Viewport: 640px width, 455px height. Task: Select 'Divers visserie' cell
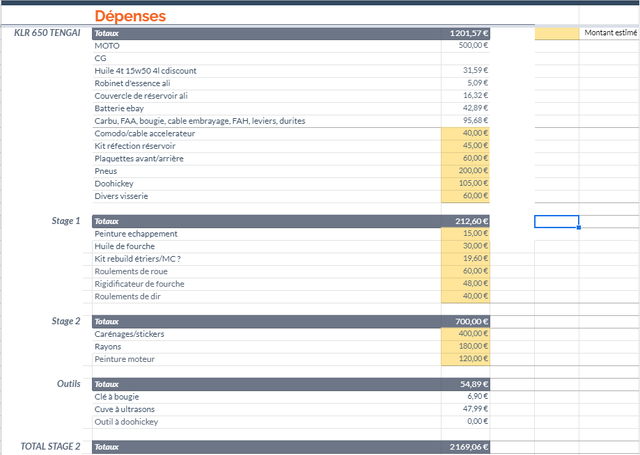coord(267,196)
